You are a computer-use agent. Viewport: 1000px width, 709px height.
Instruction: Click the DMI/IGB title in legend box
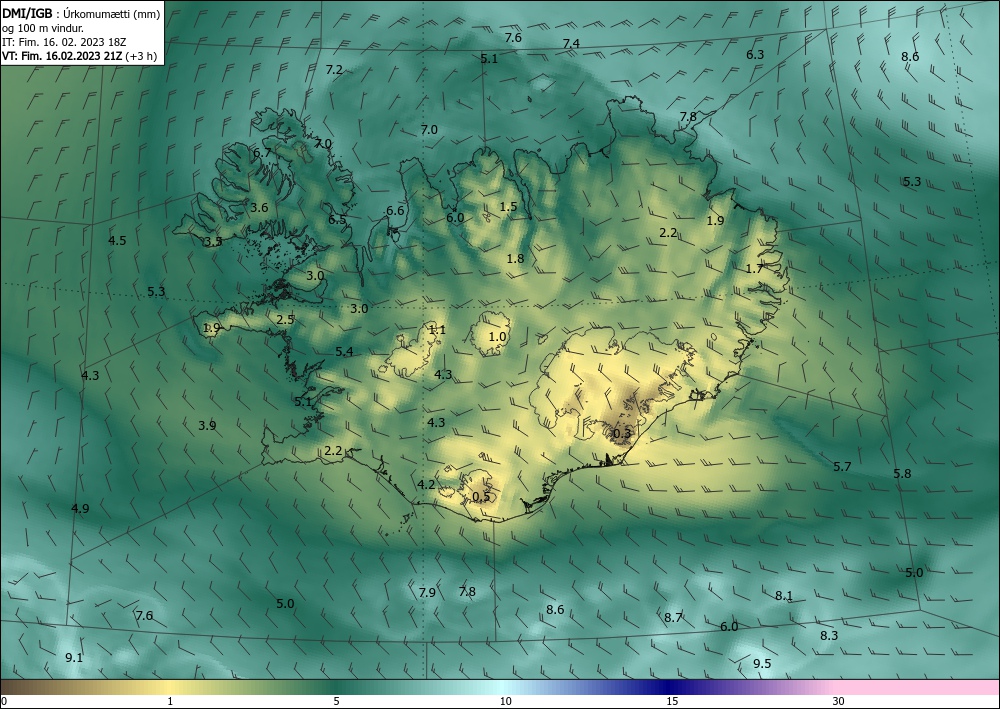[27, 14]
